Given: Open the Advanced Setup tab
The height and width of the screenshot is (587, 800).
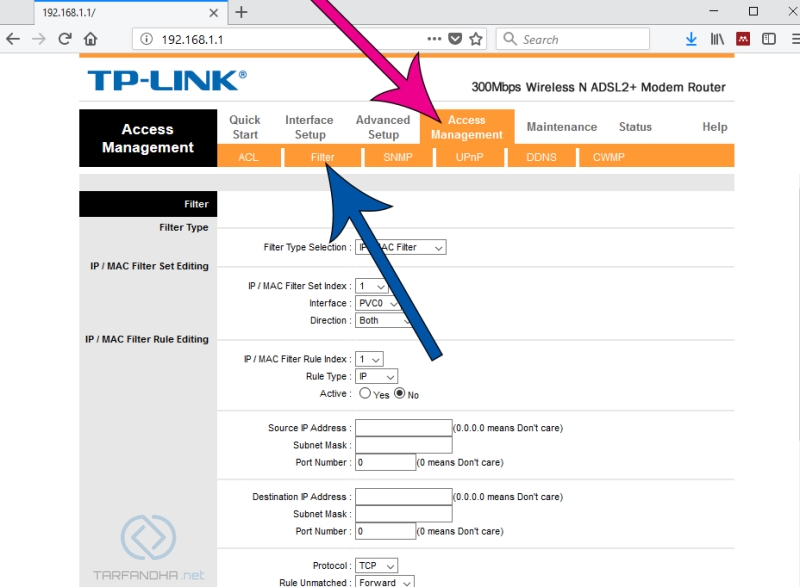Looking at the screenshot, I should tap(383, 127).
